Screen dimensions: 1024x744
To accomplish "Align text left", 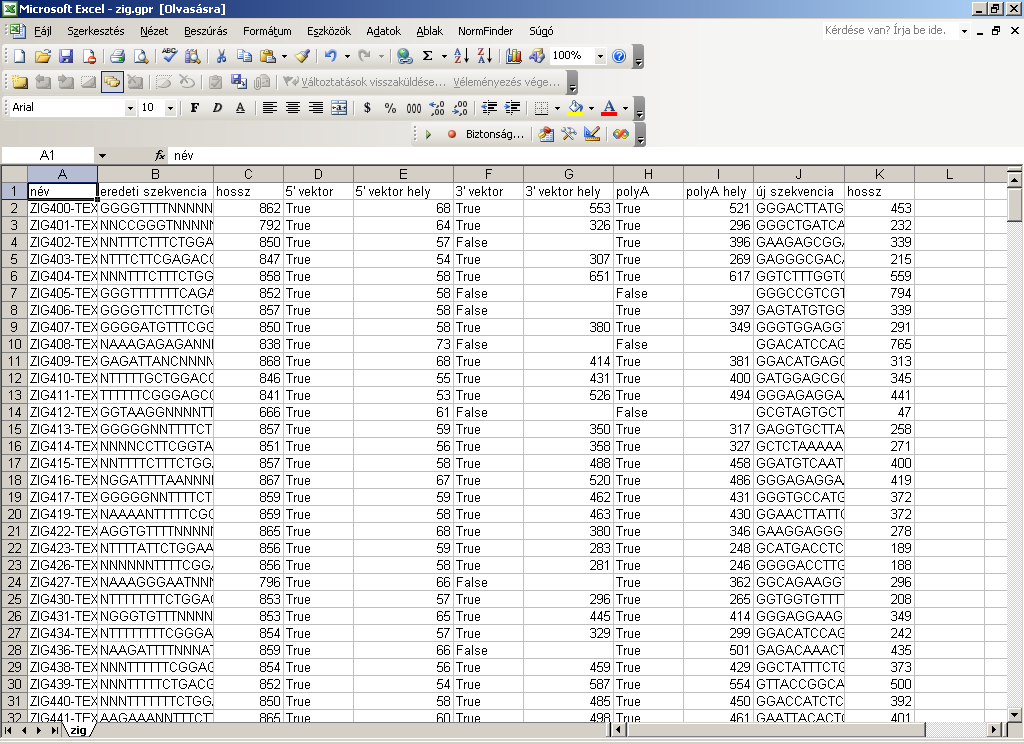I will (x=269, y=108).
